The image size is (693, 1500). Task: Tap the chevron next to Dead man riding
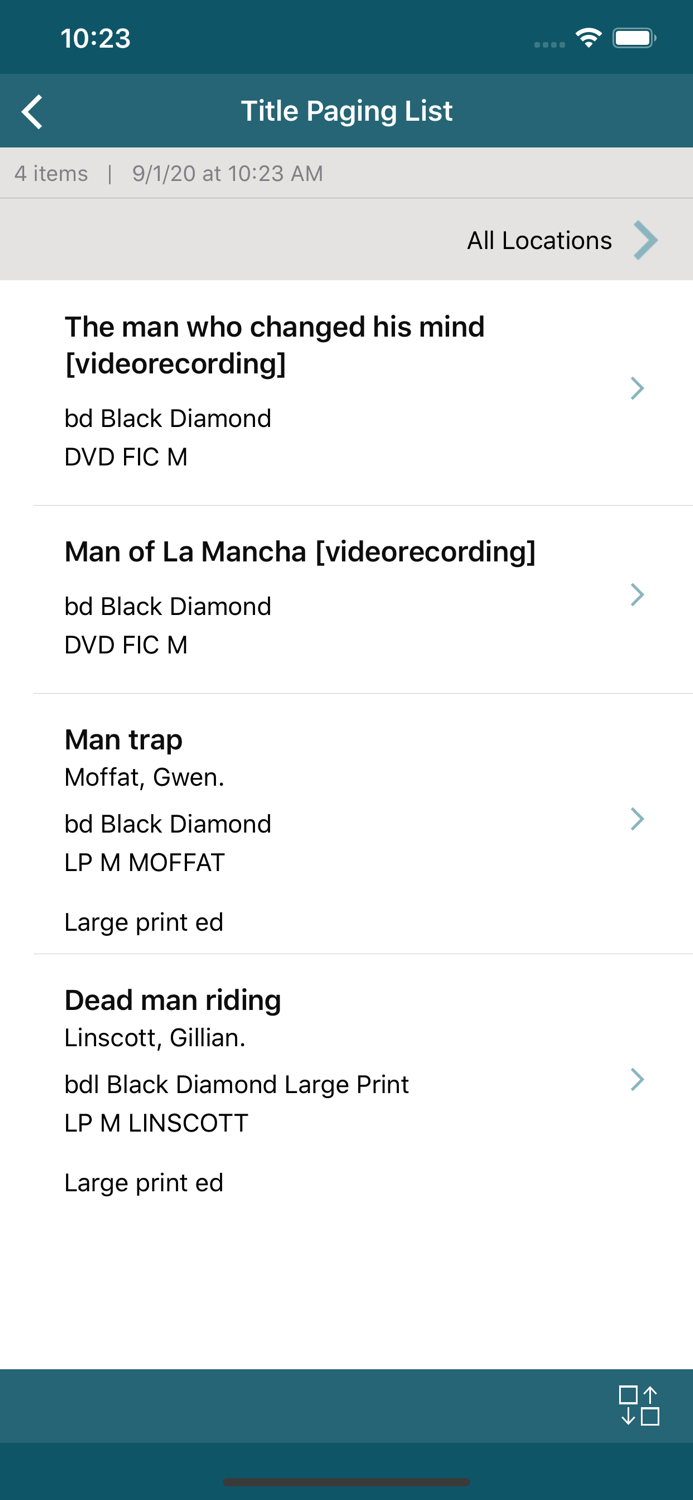[x=637, y=1080]
